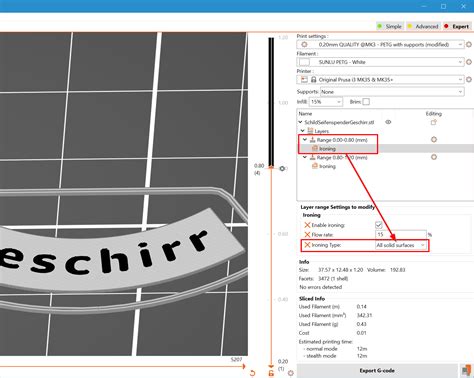Click the horizontal slider's right-end thumb
This screenshot has width=474, height=378.
244,366
